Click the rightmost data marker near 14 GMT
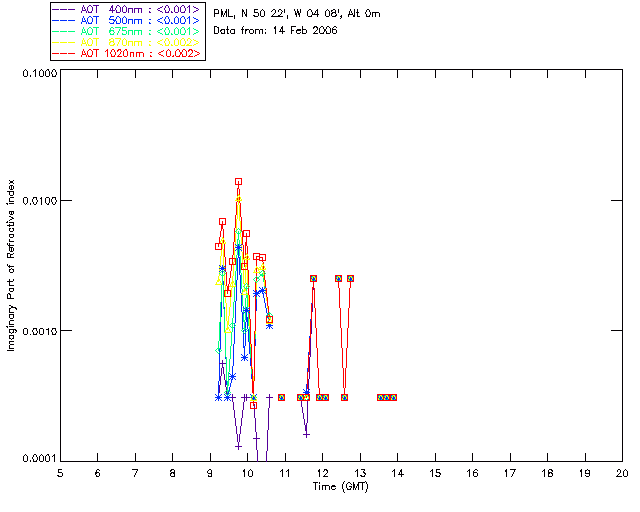Viewport: 640px width, 512px height. (393, 397)
